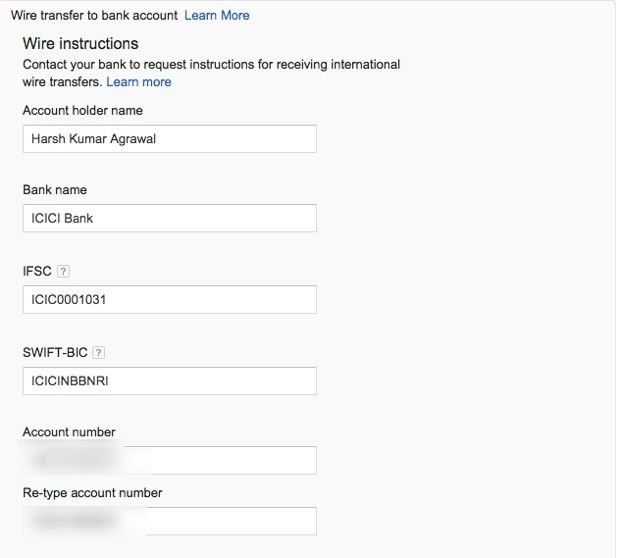Click the Wire instructions heading
This screenshot has width=620, height=558.
click(80, 44)
